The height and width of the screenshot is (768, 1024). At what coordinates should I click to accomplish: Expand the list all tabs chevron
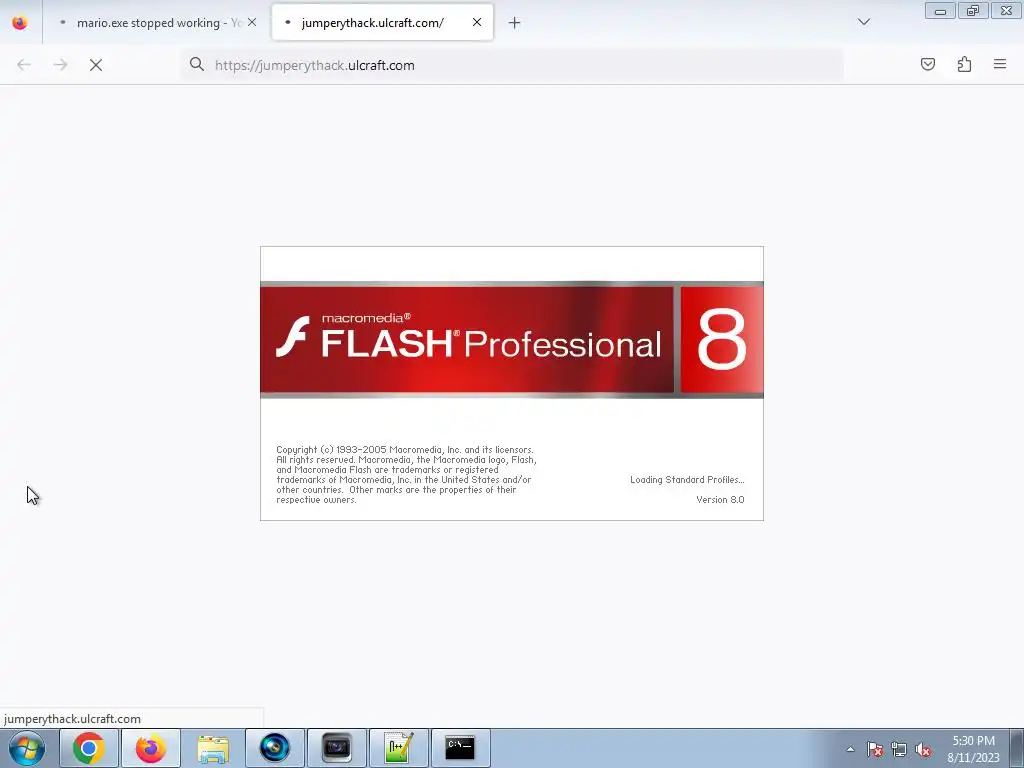tap(864, 22)
